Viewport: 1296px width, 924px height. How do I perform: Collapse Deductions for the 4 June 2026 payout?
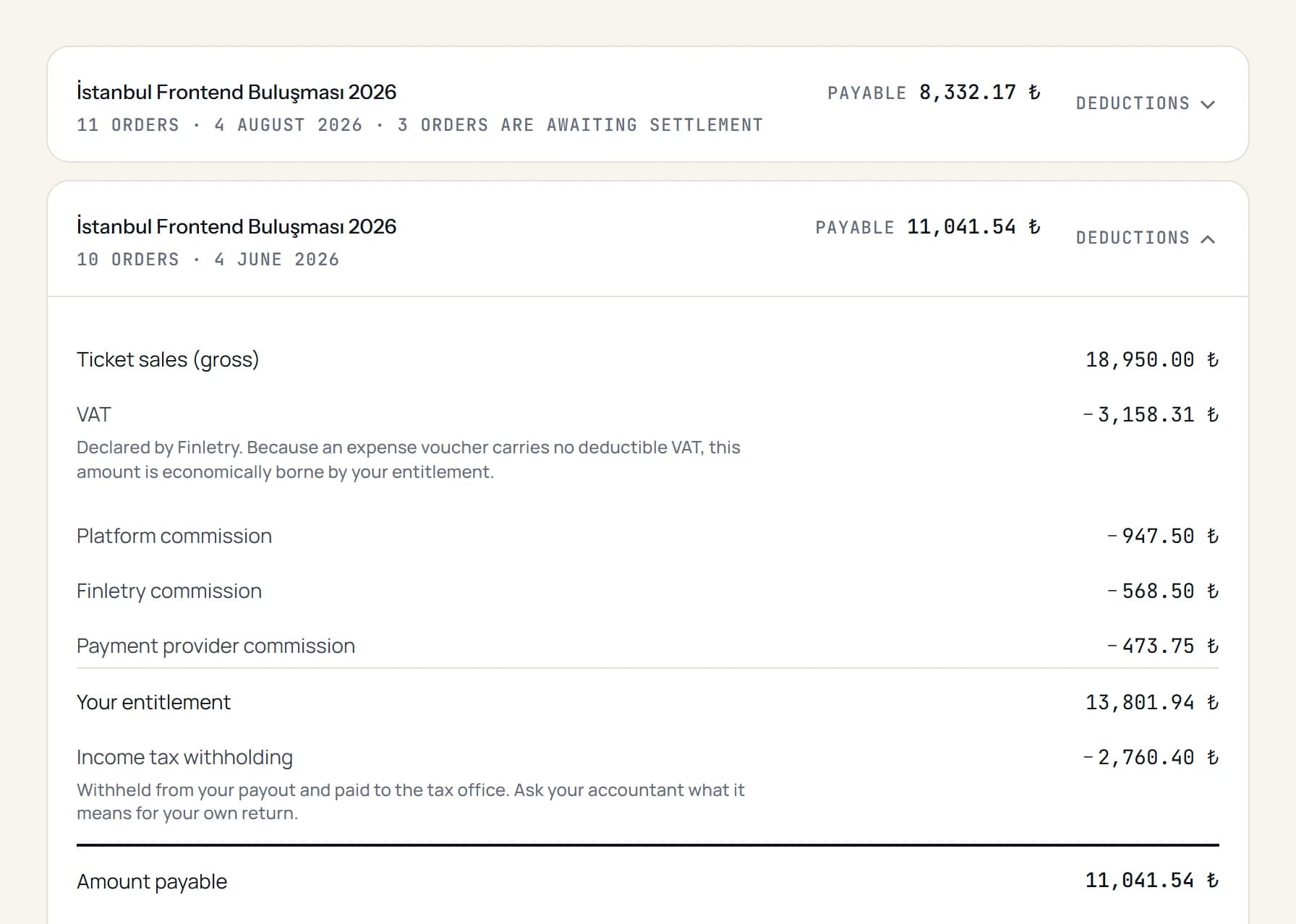(x=1146, y=238)
